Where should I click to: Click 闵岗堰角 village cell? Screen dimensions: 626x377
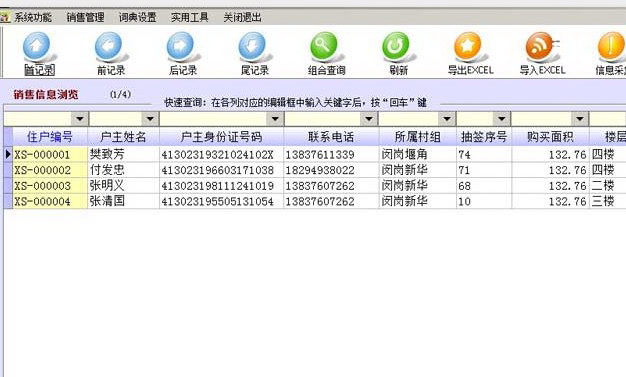pyautogui.click(x=417, y=154)
